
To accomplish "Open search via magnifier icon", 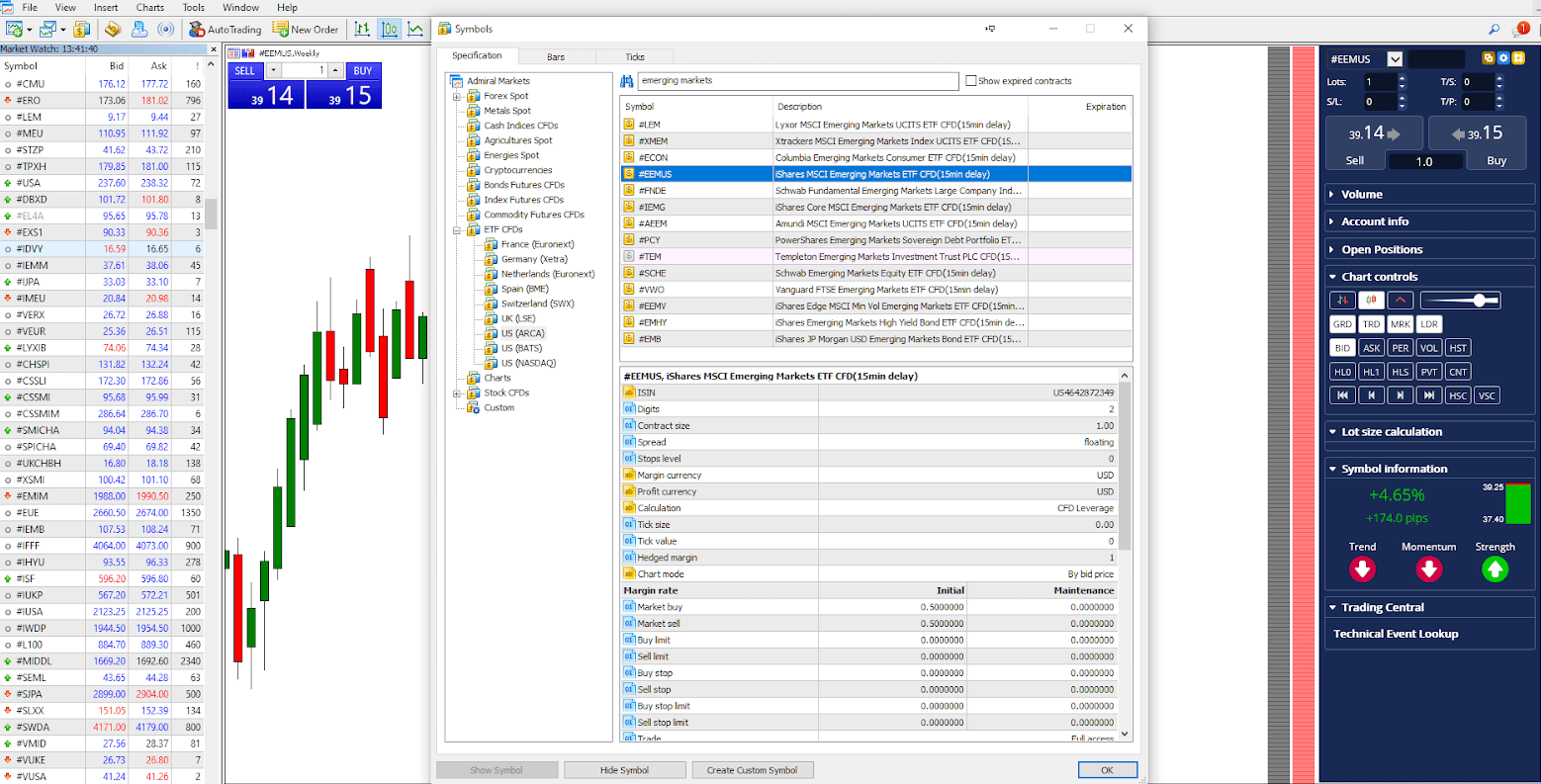I will point(1494,30).
